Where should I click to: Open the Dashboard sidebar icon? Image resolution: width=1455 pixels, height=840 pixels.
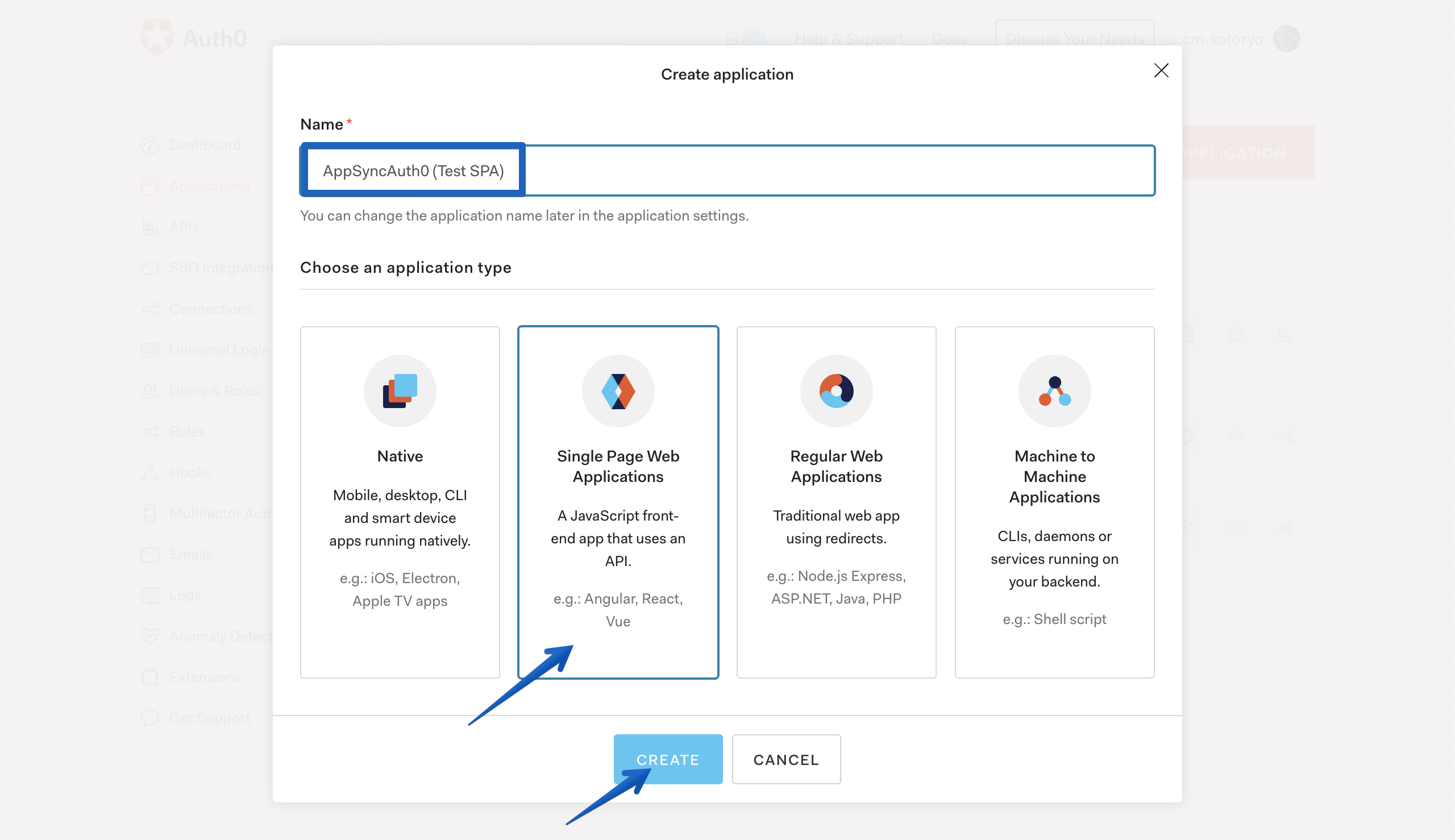point(150,145)
